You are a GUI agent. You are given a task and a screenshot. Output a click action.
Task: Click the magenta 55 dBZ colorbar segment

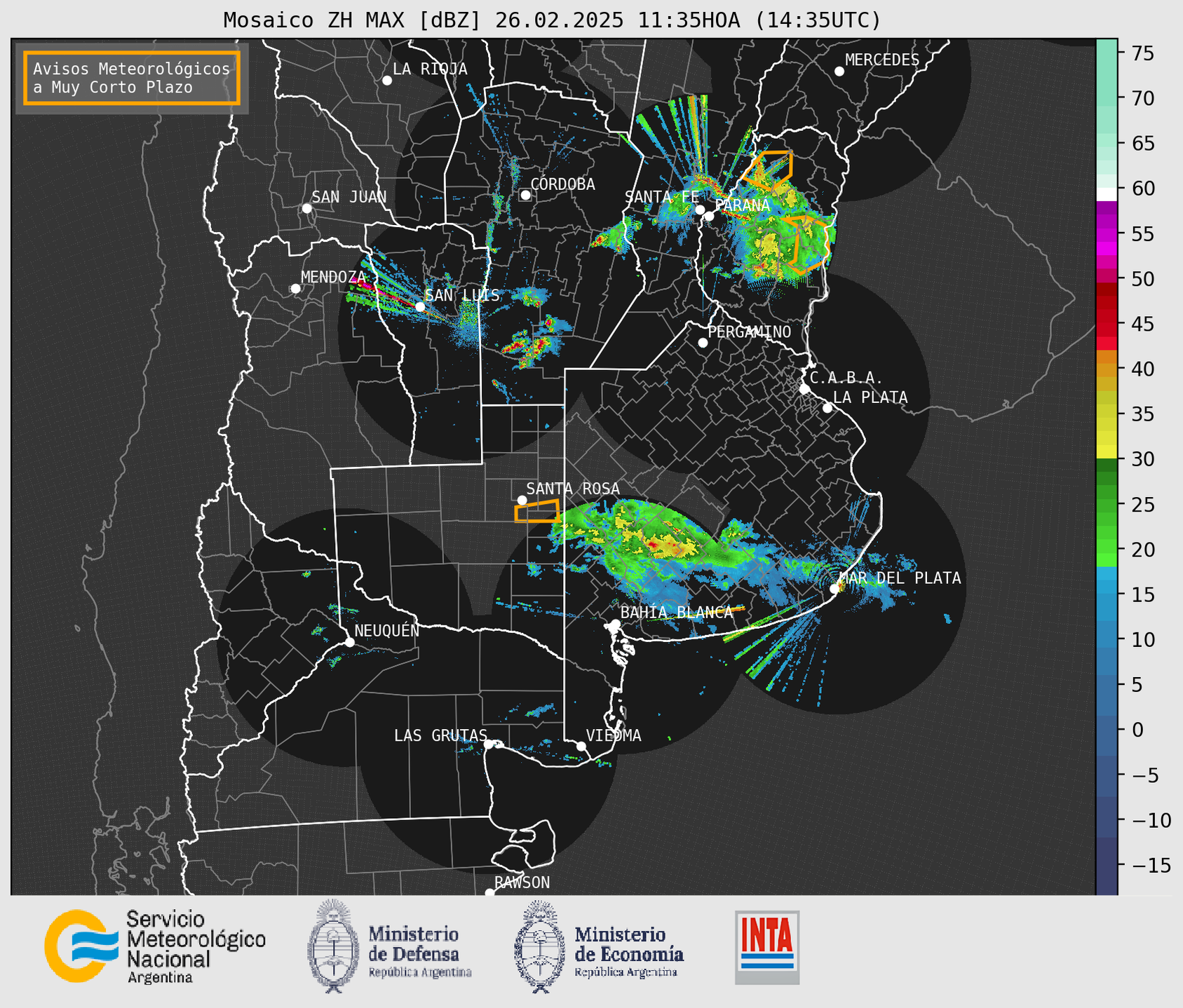click(1107, 233)
